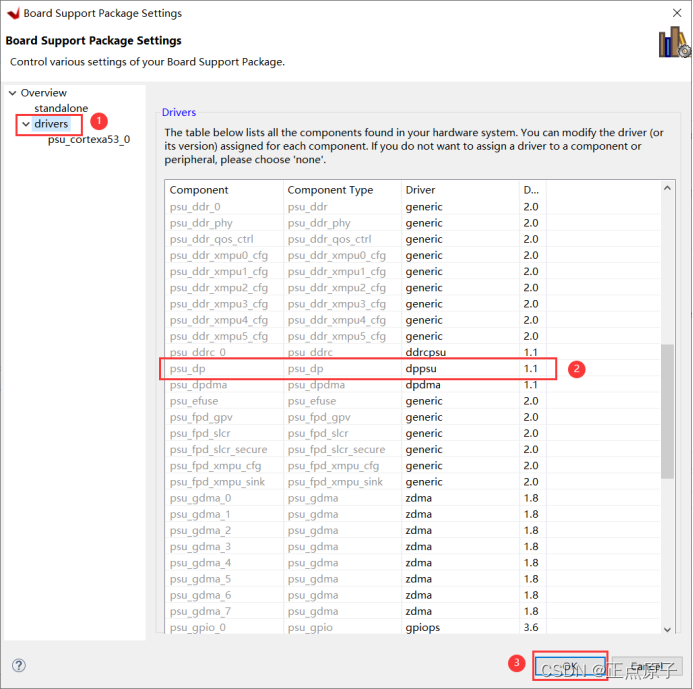
Task: Close the Board Support Package Settings dialog
Action: pos(677,13)
